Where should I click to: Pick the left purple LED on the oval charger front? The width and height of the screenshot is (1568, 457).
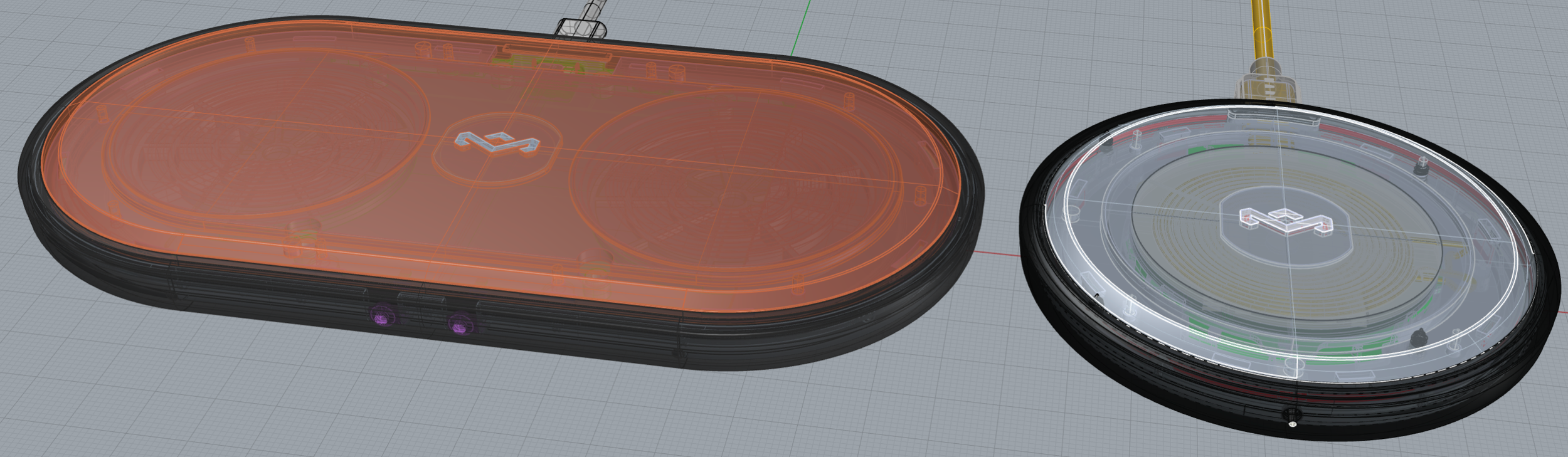pyautogui.click(x=381, y=315)
